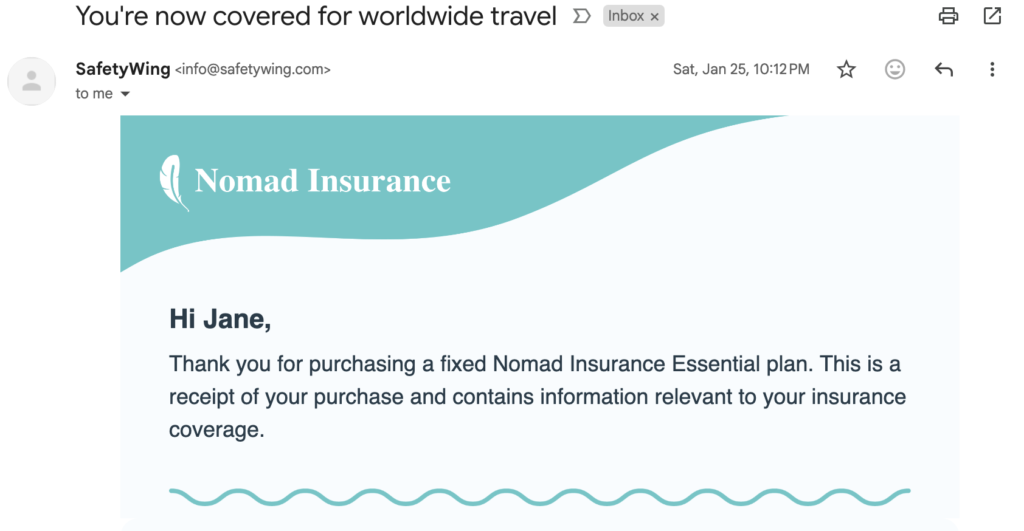
Task: Print this email with the printer icon
Action: (948, 16)
